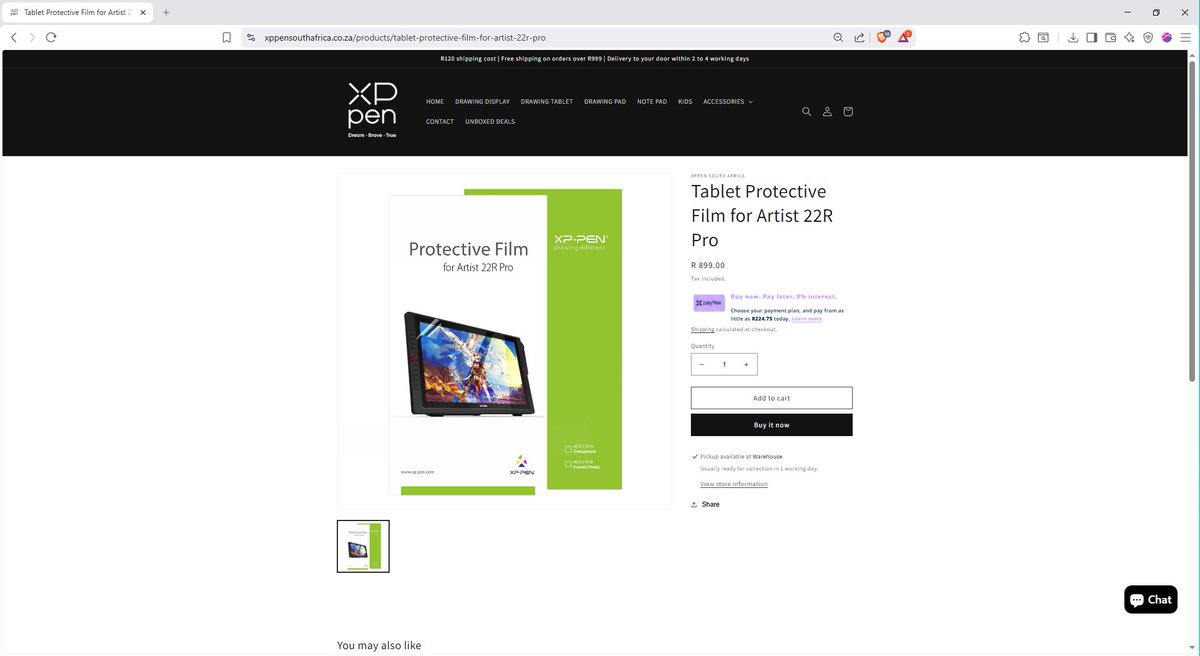Viewport: 1200px width, 656px height.
Task: Open a new browser tab
Action: (x=166, y=12)
